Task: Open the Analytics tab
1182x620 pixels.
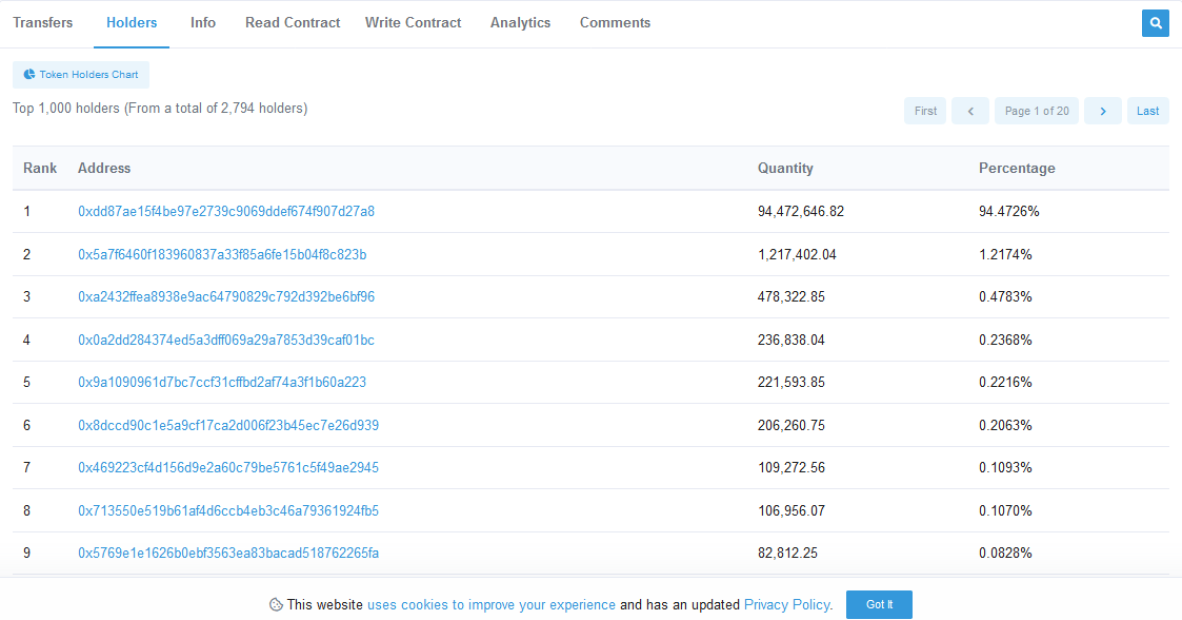Action: pos(520,23)
